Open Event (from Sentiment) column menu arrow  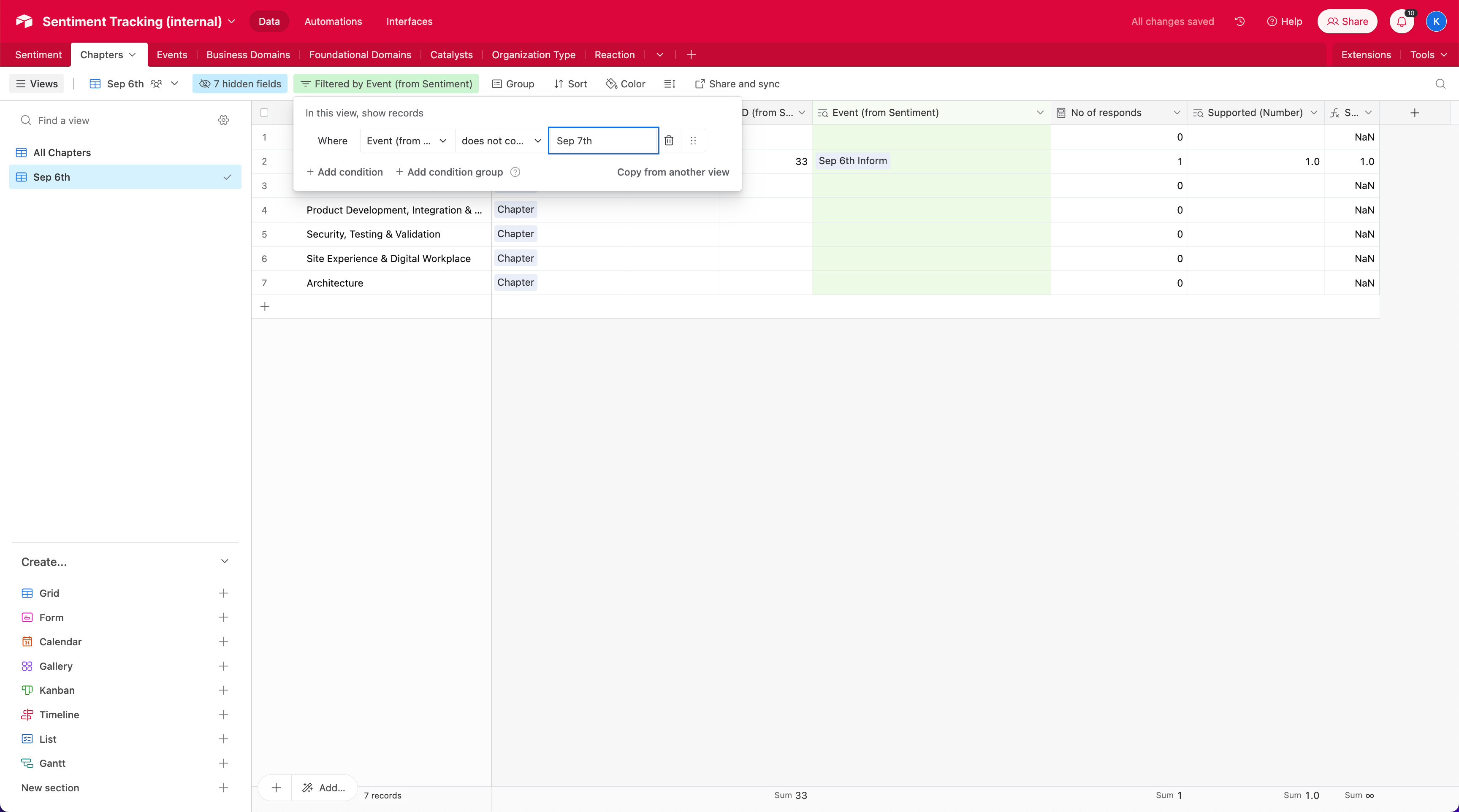1040,113
